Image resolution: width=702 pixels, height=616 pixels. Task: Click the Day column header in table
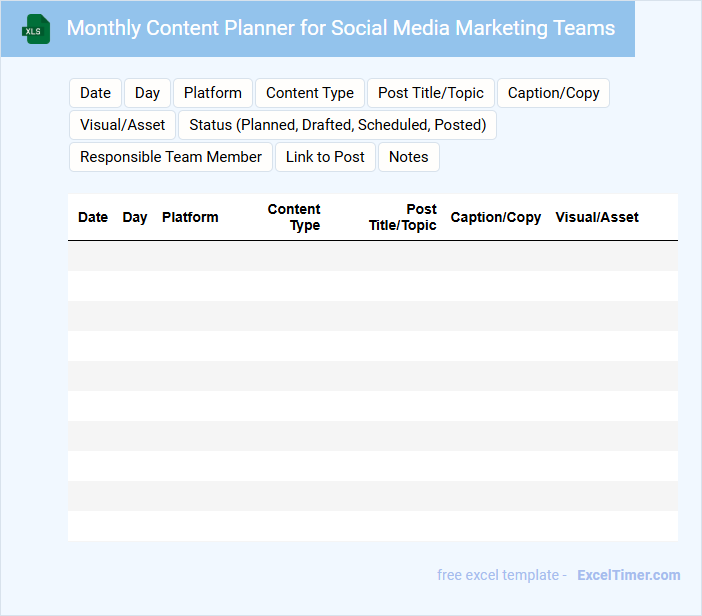point(135,217)
